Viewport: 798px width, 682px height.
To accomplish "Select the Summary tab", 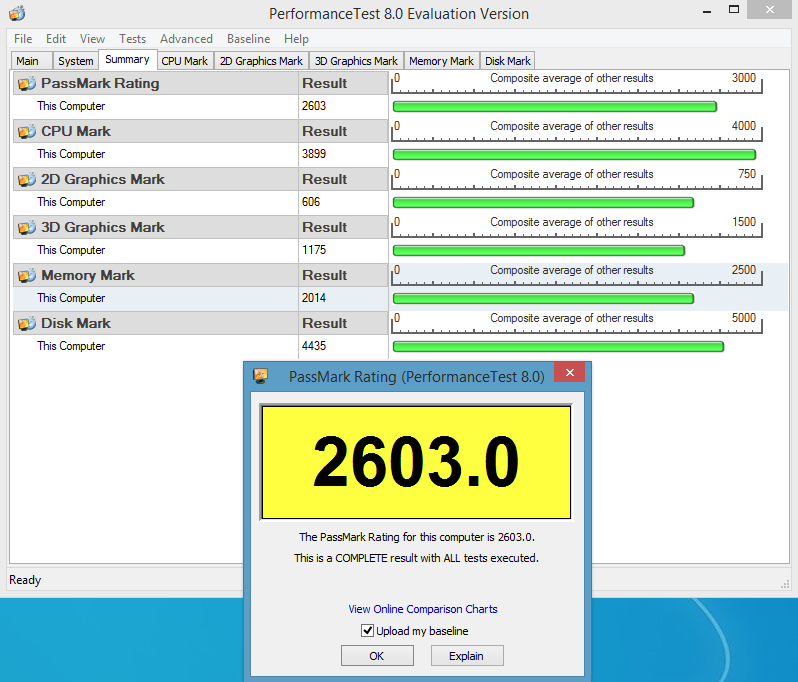I will tap(127, 59).
